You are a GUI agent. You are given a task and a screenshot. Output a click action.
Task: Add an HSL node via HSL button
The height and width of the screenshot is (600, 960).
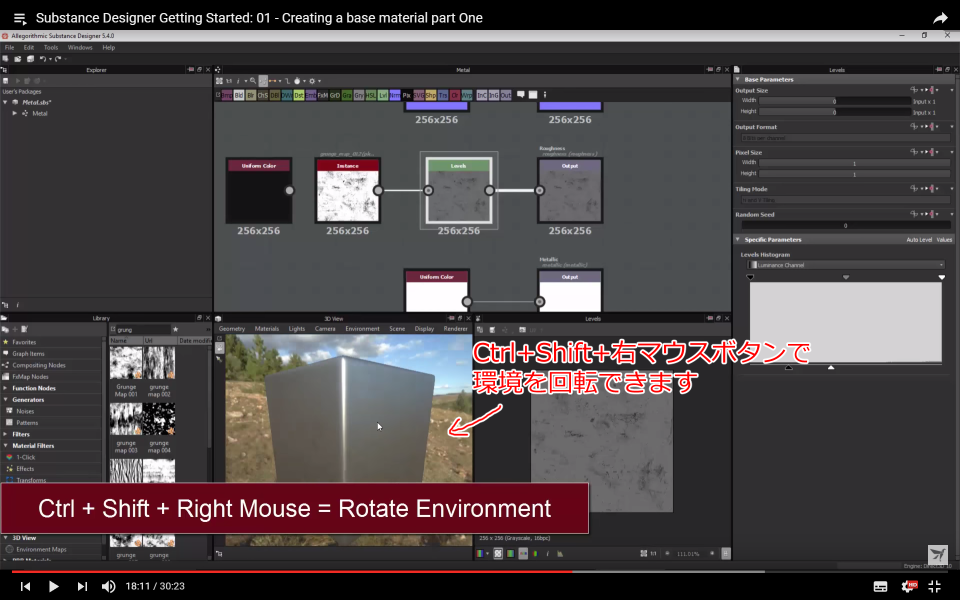point(371,95)
